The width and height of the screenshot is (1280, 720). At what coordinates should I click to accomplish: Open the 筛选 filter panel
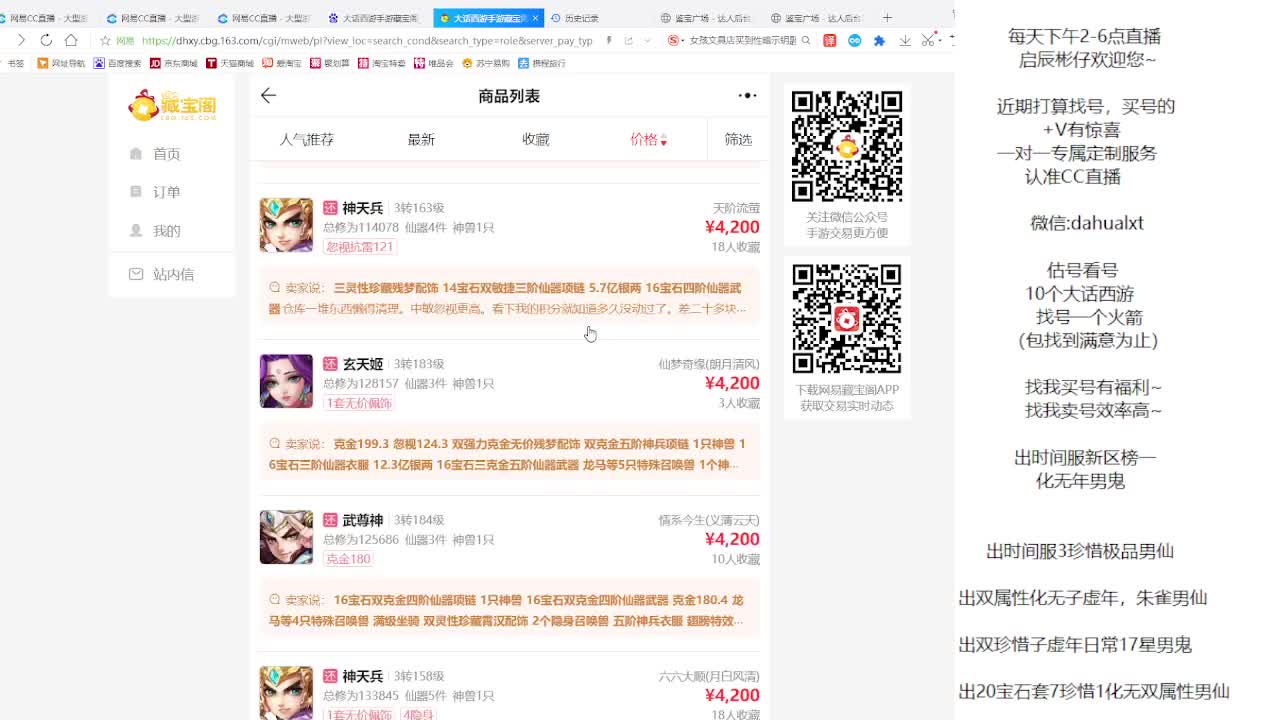tap(738, 140)
